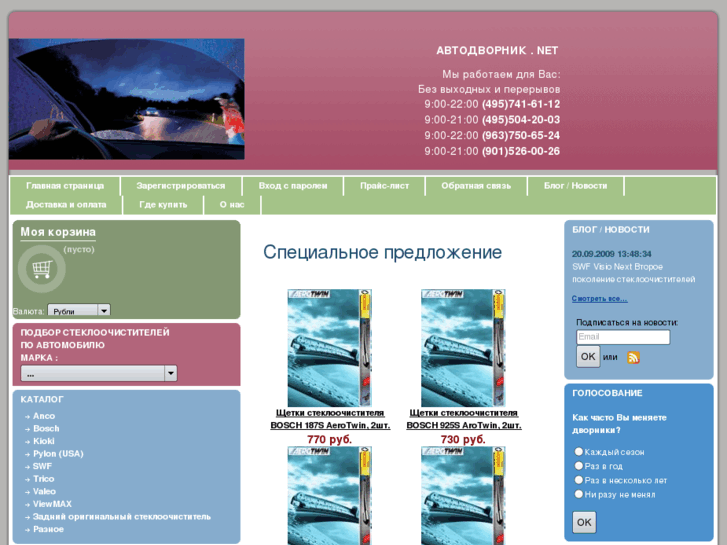The height and width of the screenshot is (545, 727).
Task: Click phone number (901)526-00-26
Action: pyautogui.click(x=521, y=151)
